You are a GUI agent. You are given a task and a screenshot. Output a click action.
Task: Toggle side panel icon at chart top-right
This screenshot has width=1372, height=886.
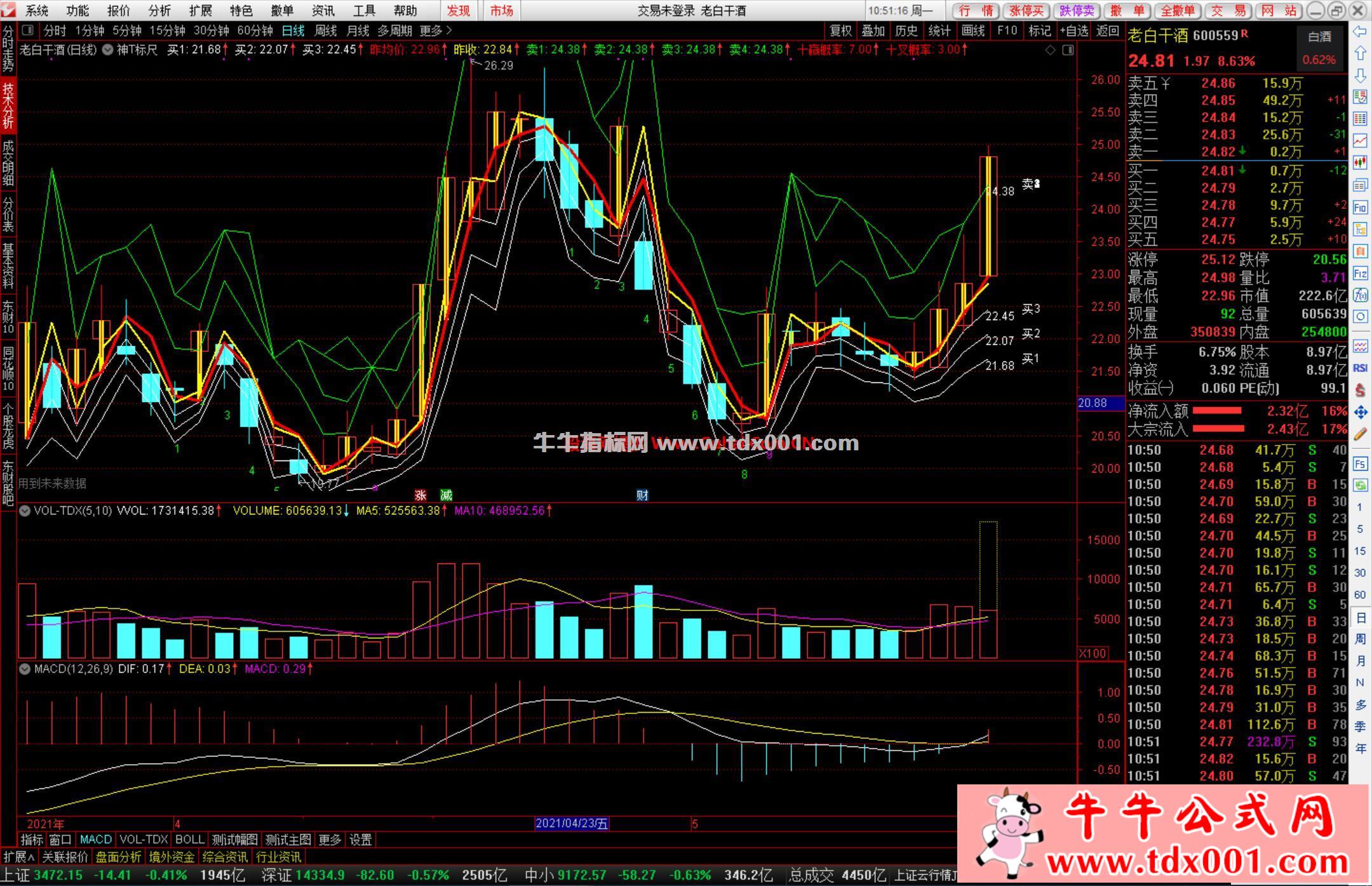point(1068,50)
